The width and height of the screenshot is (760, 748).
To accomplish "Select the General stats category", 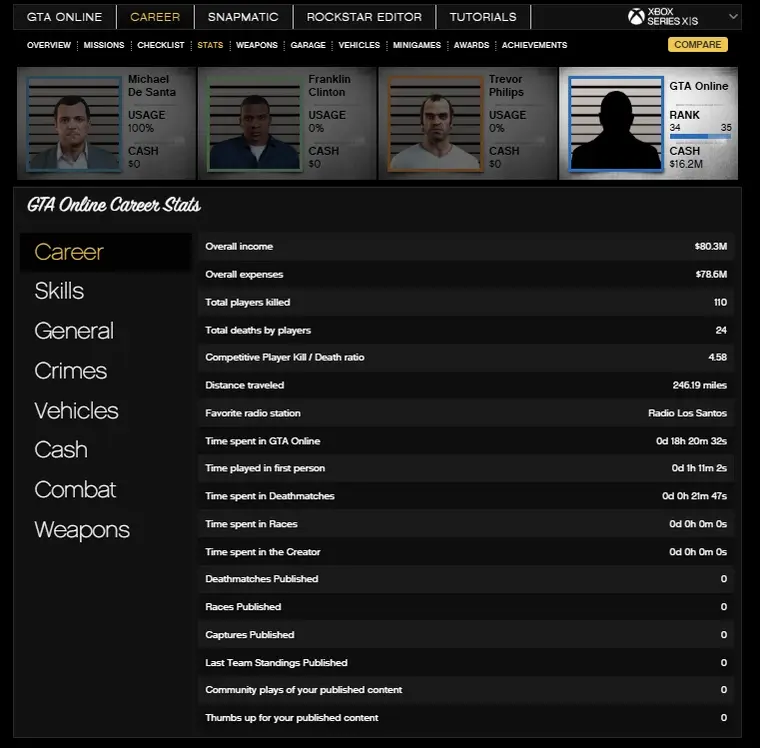I will tap(74, 331).
